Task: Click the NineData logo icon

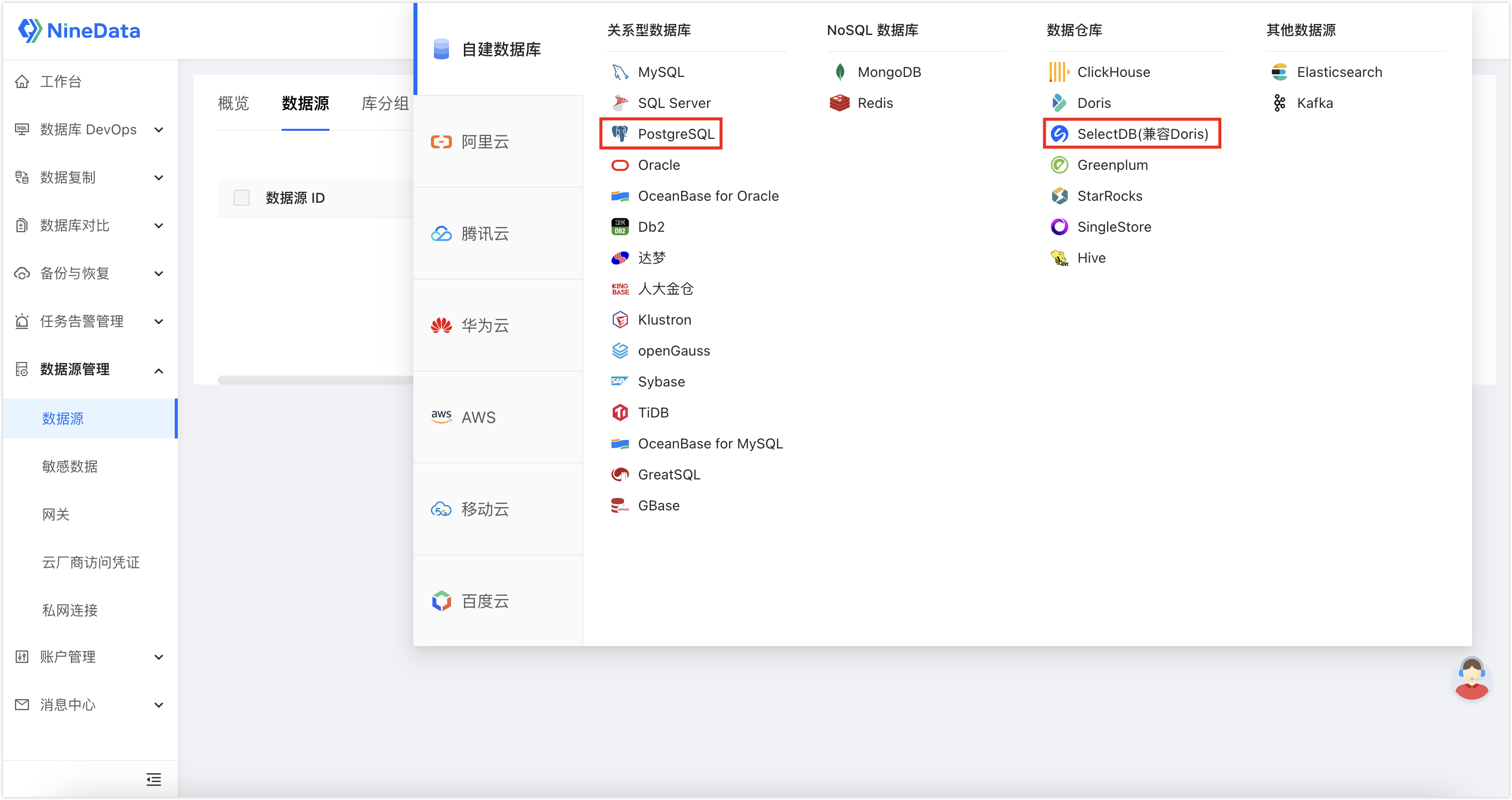Action: click(x=30, y=30)
